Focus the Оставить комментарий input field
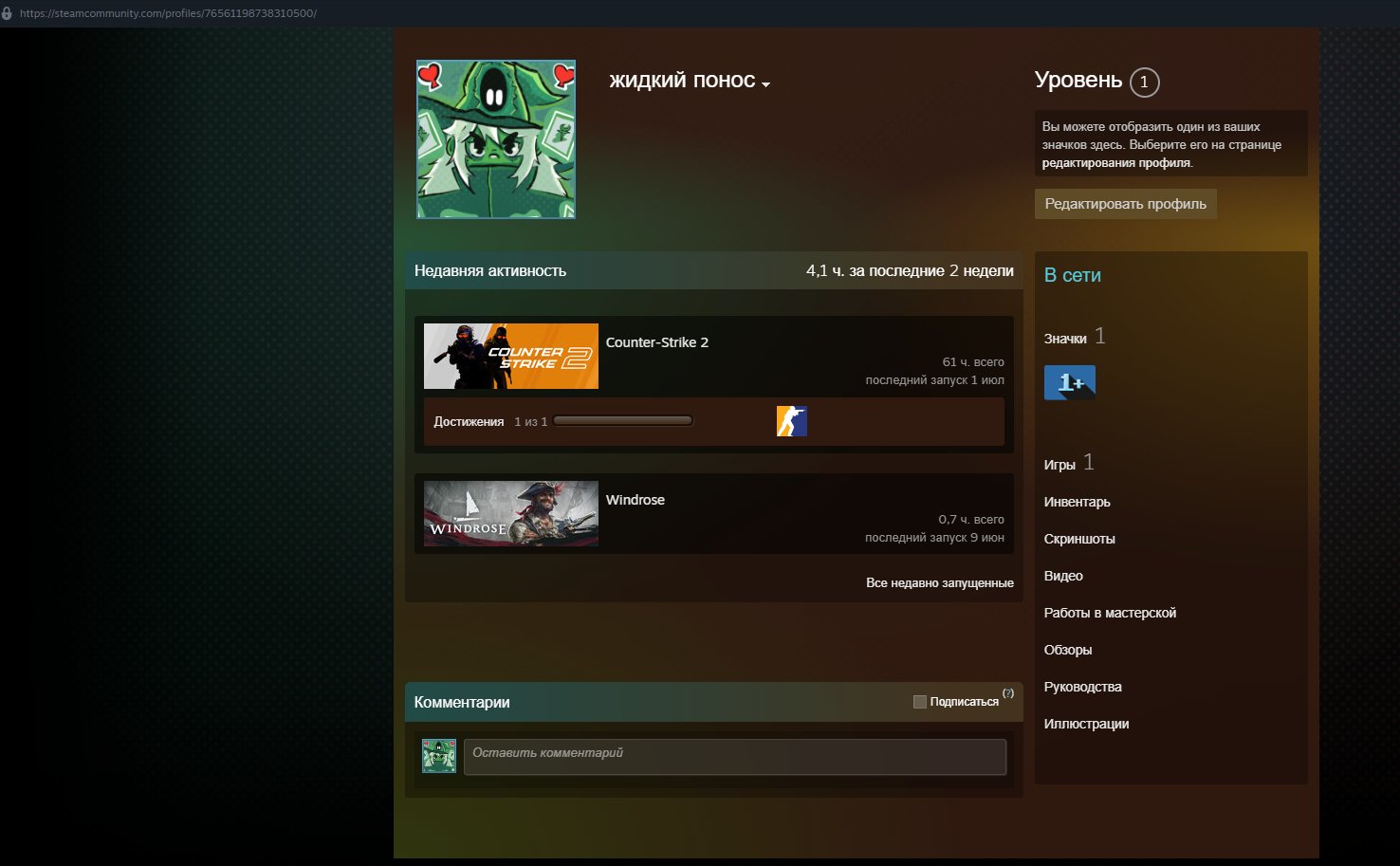This screenshot has height=866, width=1400. [x=735, y=757]
